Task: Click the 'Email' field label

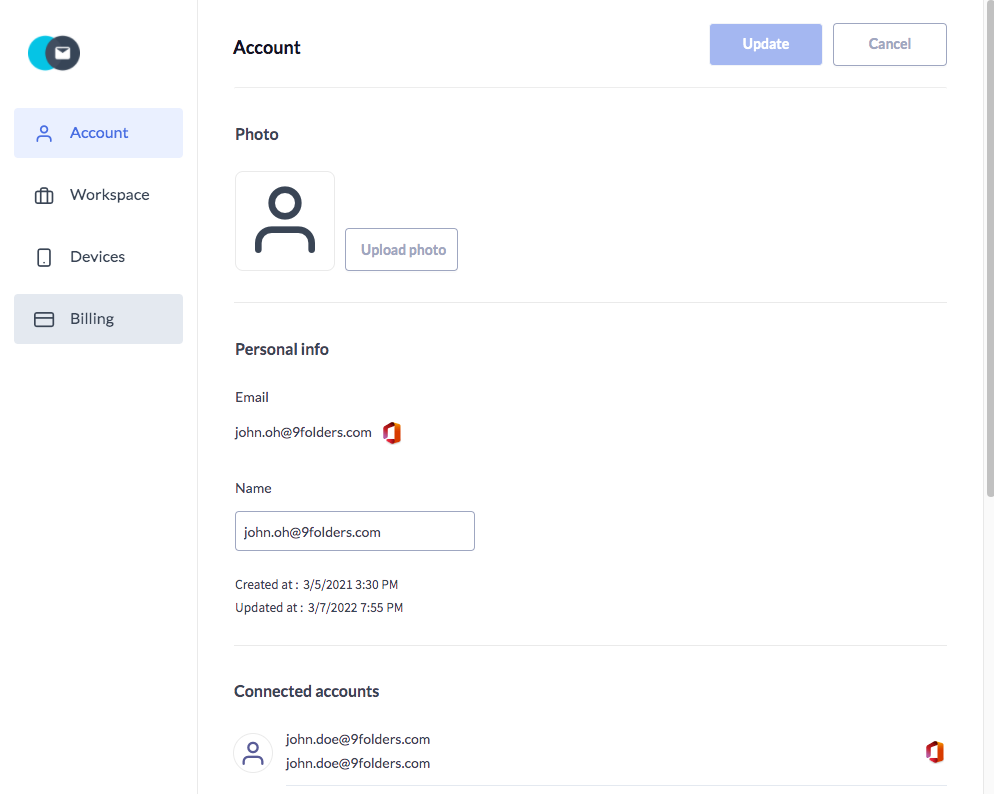Action: click(x=252, y=397)
